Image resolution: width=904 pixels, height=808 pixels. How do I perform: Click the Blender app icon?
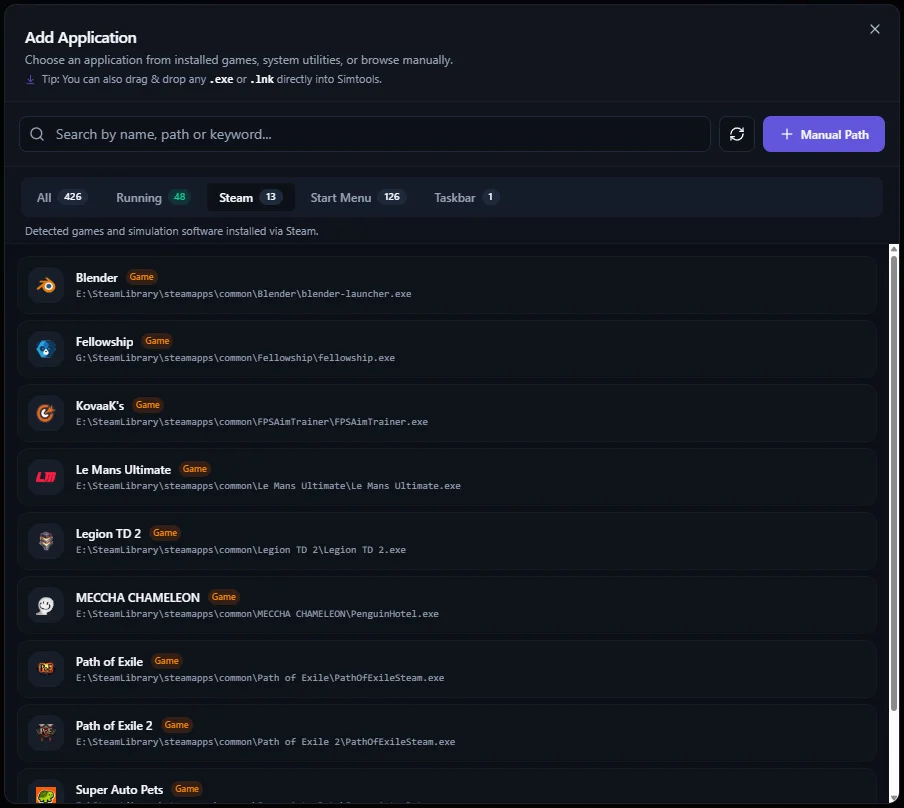click(46, 285)
